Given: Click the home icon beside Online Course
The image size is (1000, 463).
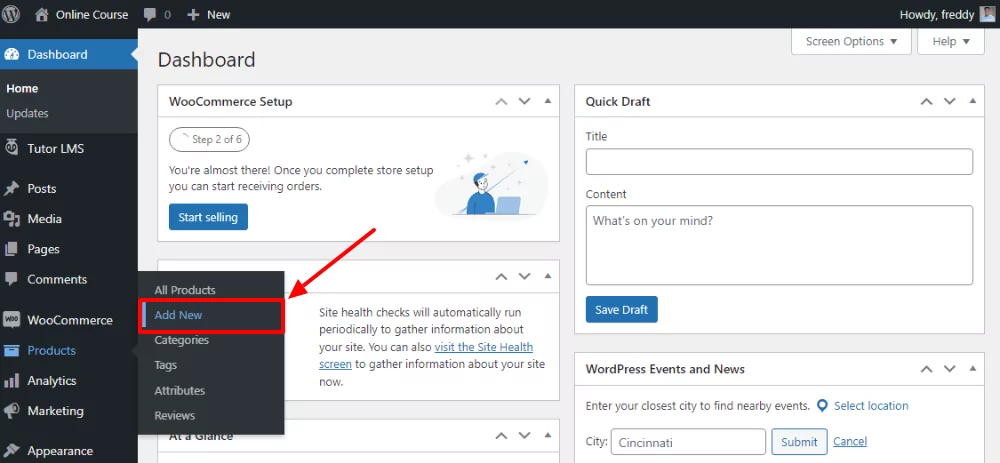Looking at the screenshot, I should point(41,14).
